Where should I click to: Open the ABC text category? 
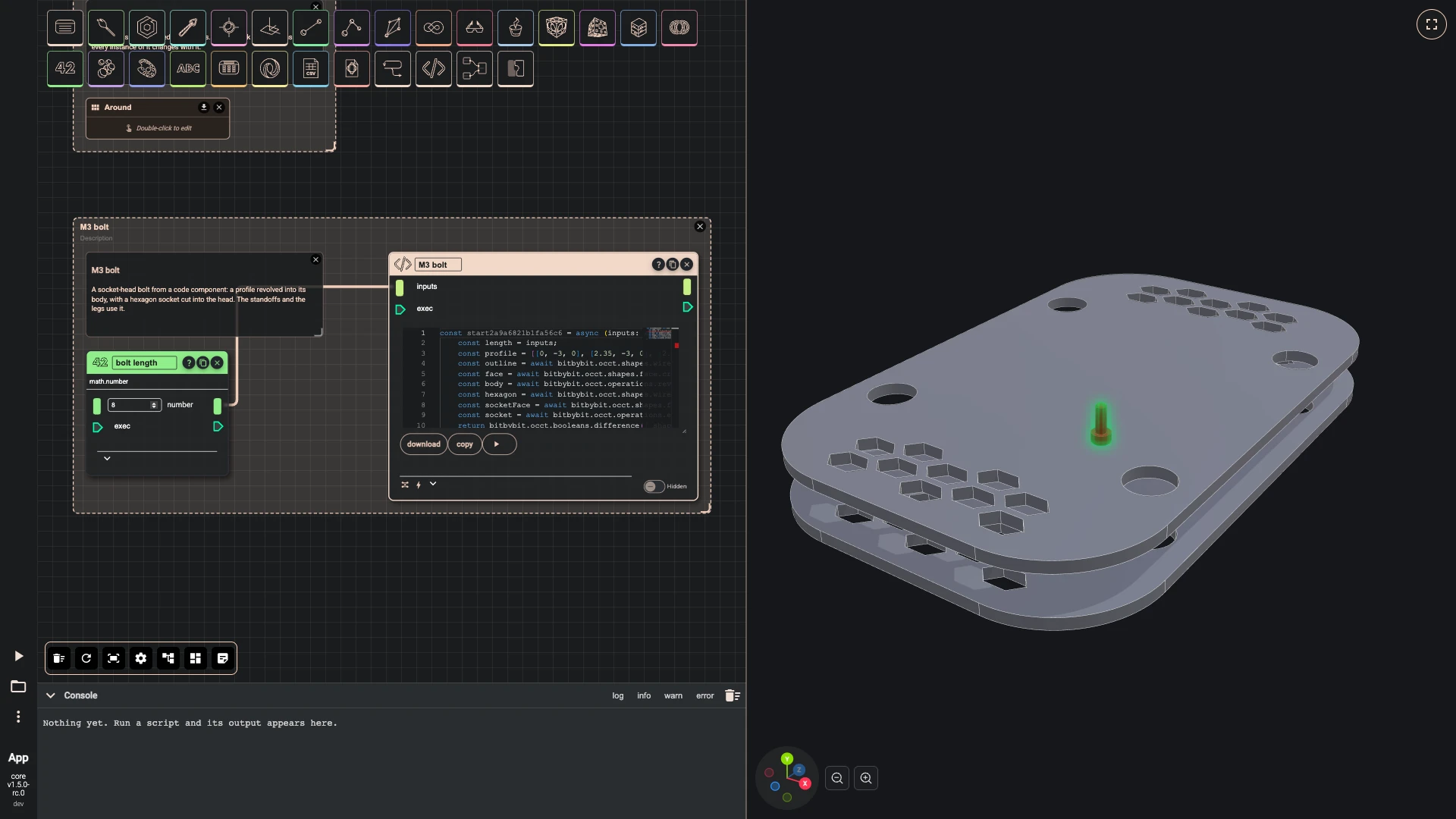pos(188,68)
